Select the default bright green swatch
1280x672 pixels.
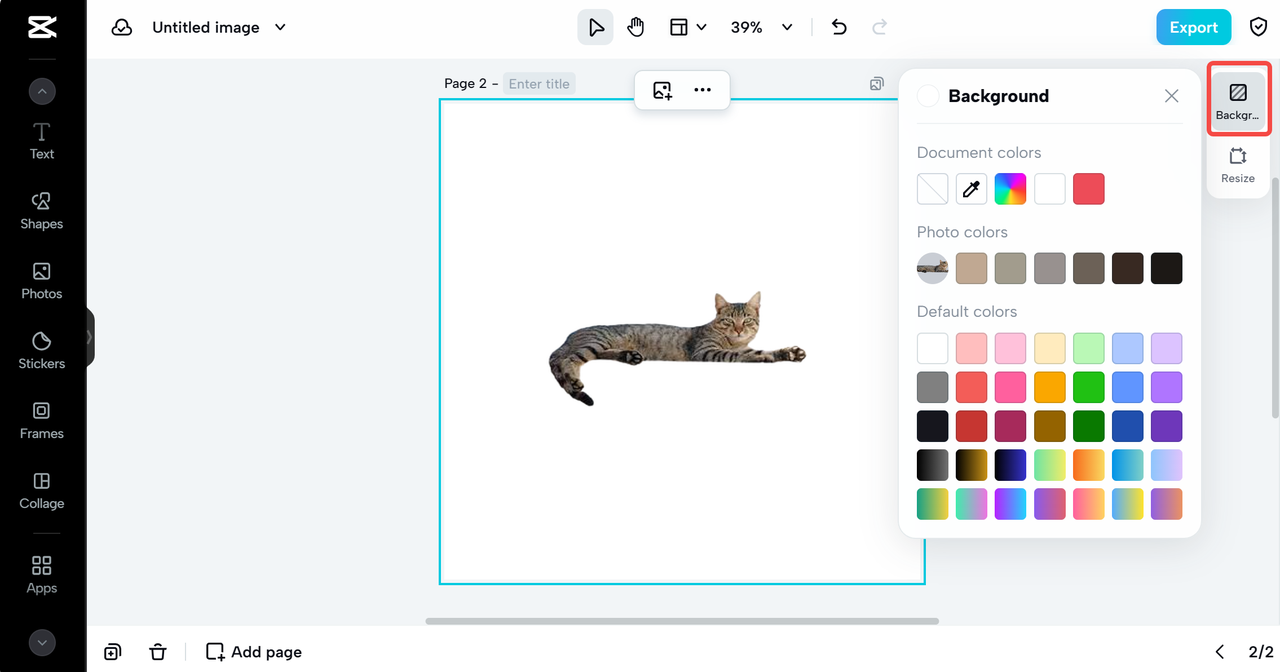tap(1088, 387)
